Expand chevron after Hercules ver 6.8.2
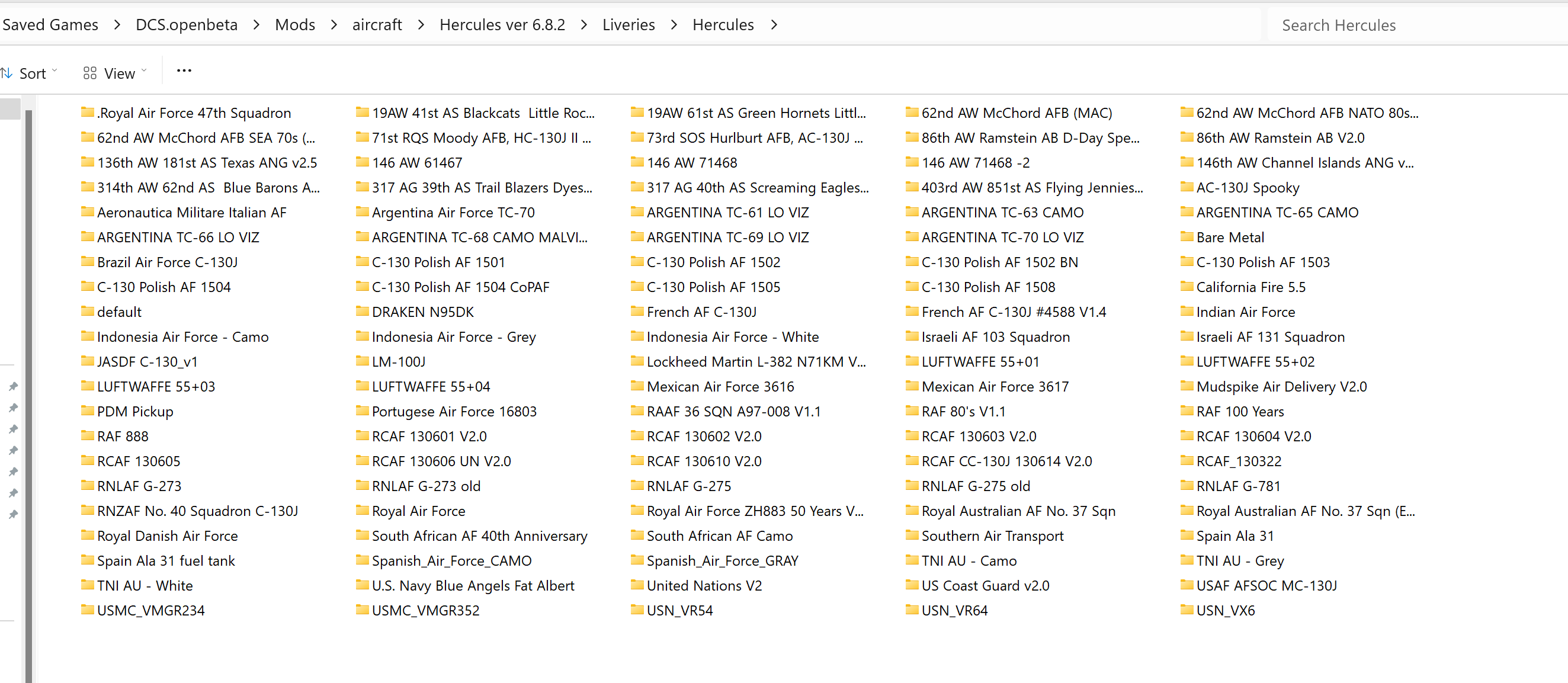This screenshot has height=683, width=1568. coord(583,25)
